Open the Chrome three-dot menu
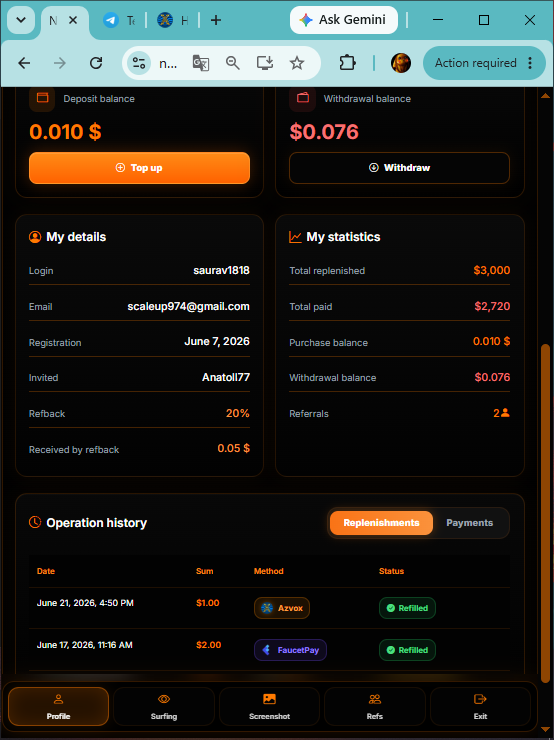The width and height of the screenshot is (554, 740). tap(530, 63)
